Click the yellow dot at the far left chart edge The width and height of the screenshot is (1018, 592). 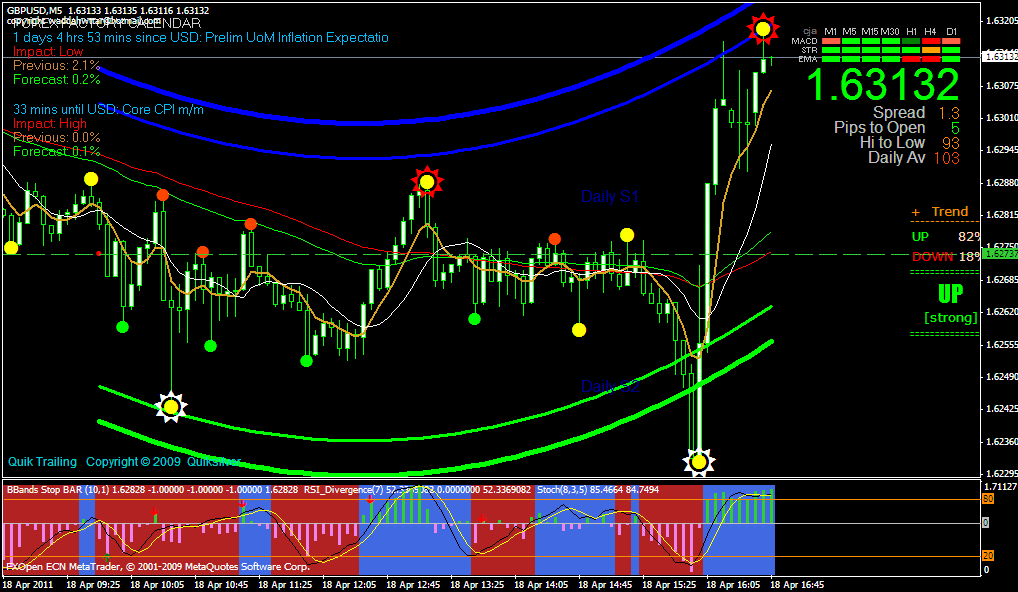point(11,247)
